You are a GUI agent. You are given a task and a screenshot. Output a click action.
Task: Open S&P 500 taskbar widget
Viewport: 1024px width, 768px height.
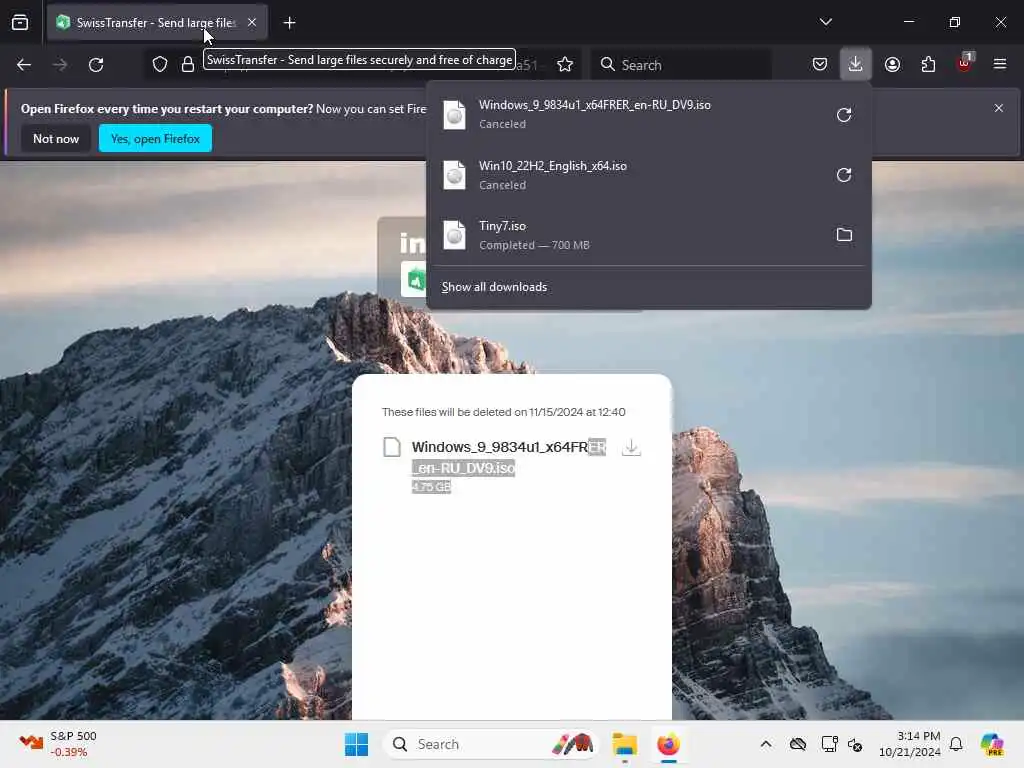[x=57, y=744]
